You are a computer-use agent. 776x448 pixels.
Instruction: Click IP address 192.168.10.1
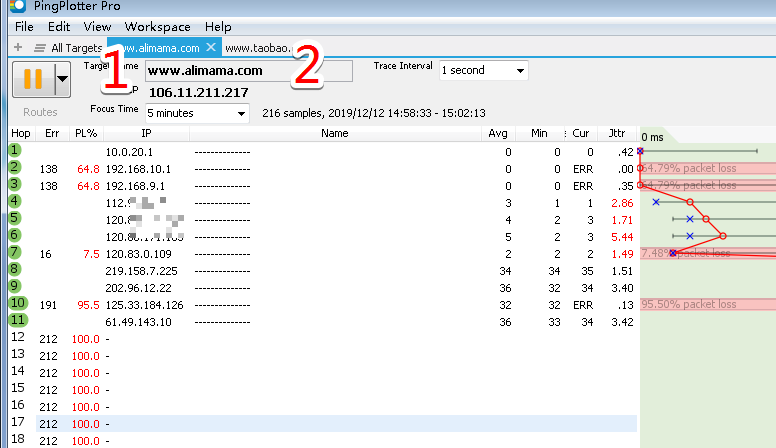[x=138, y=169]
